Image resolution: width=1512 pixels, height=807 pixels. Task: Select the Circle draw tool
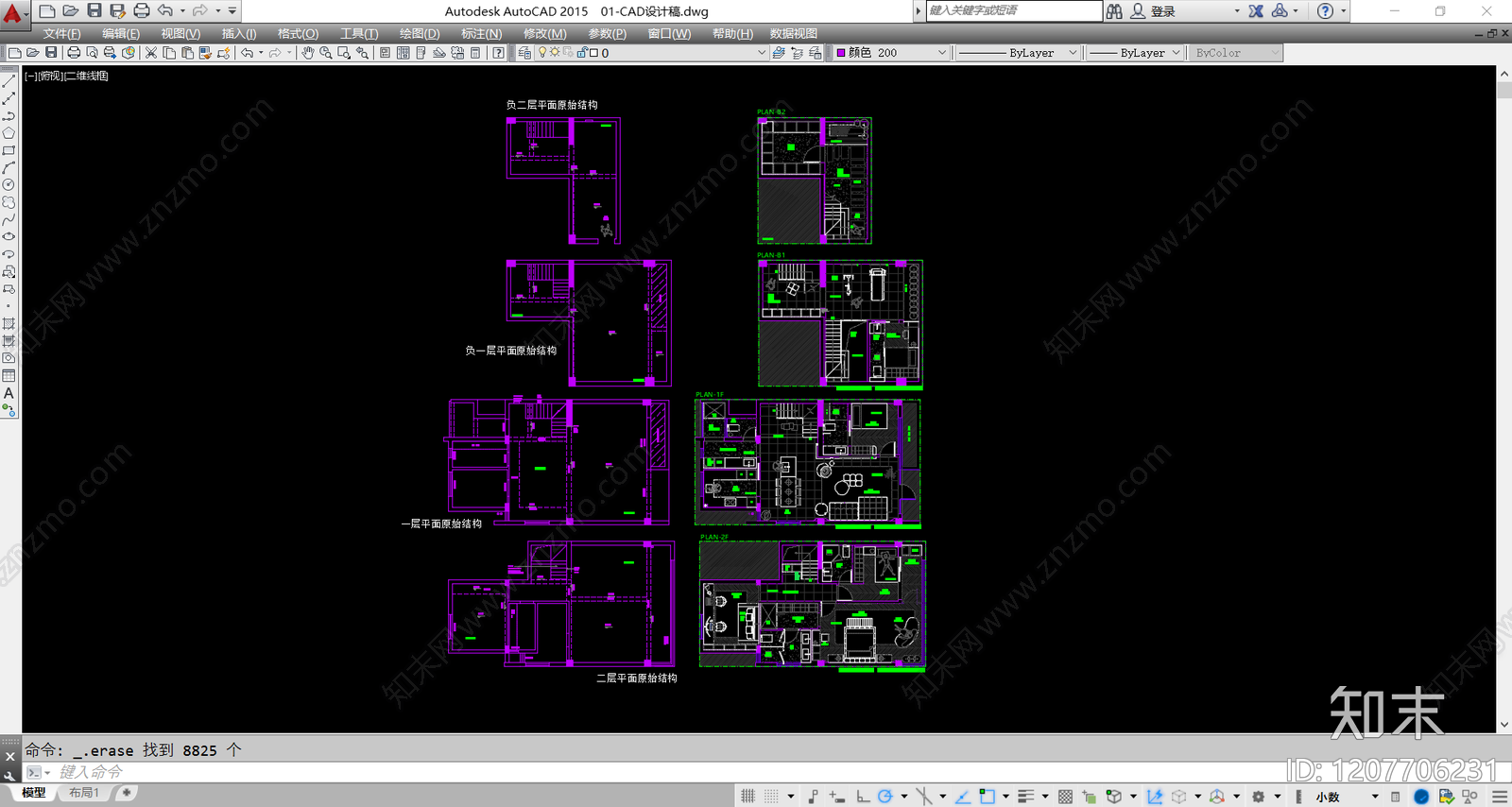pyautogui.click(x=9, y=185)
